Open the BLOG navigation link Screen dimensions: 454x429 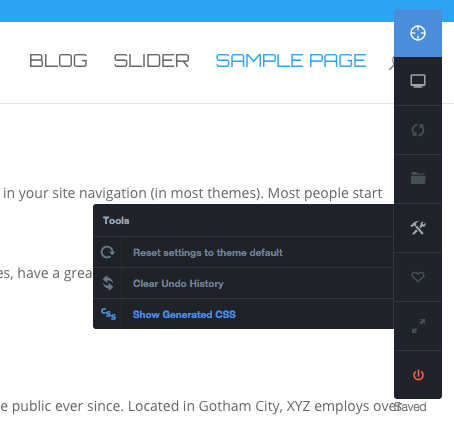(x=58, y=61)
